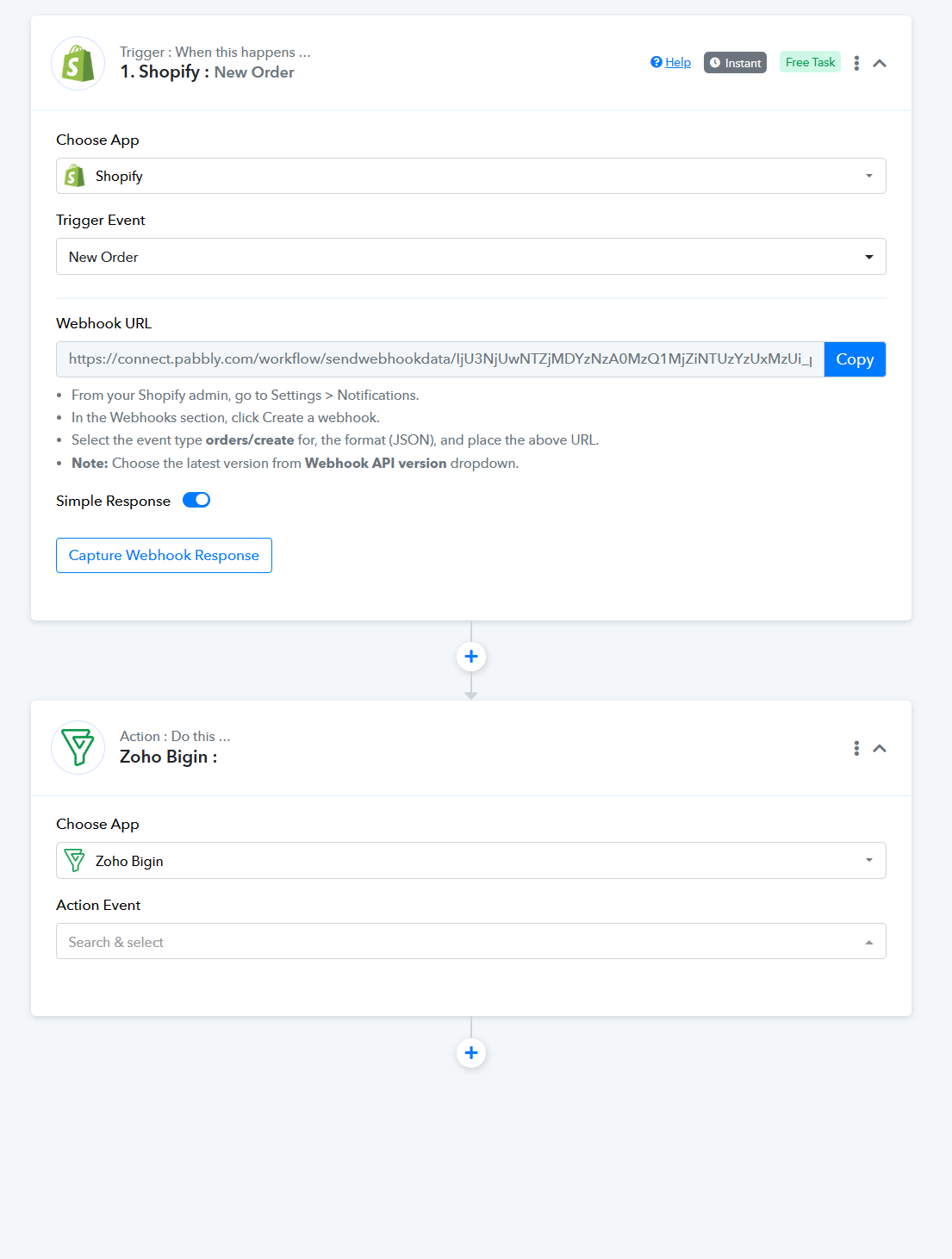Viewport: 952px width, 1259px height.
Task: Click inside the Webhook URL field
Action: point(440,359)
